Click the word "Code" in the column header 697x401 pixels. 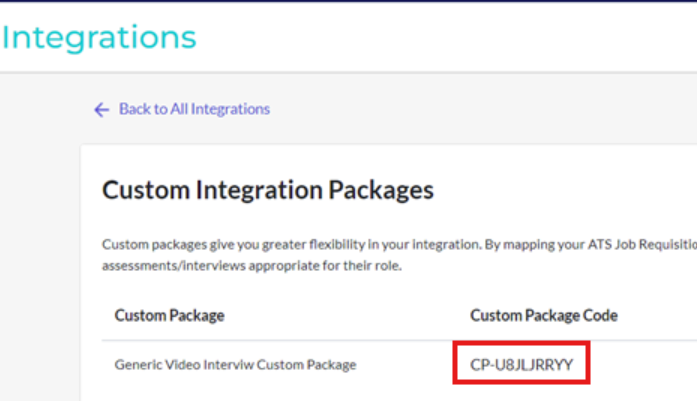coord(600,315)
